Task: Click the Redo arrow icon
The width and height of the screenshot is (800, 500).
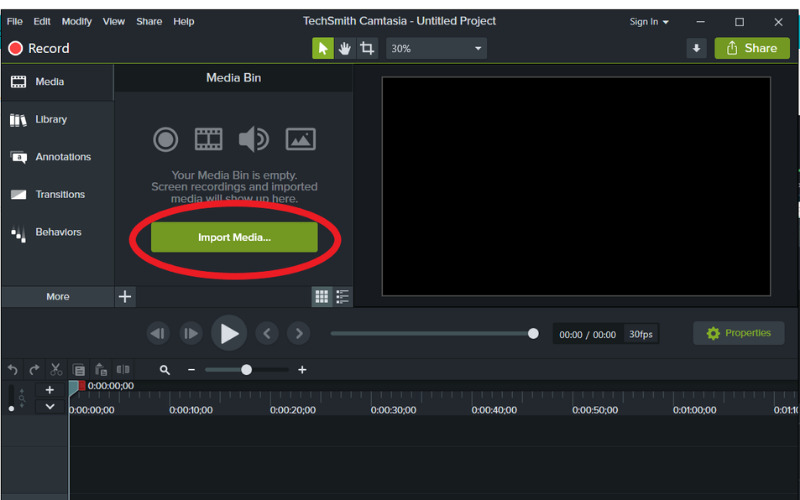Action: [34, 369]
